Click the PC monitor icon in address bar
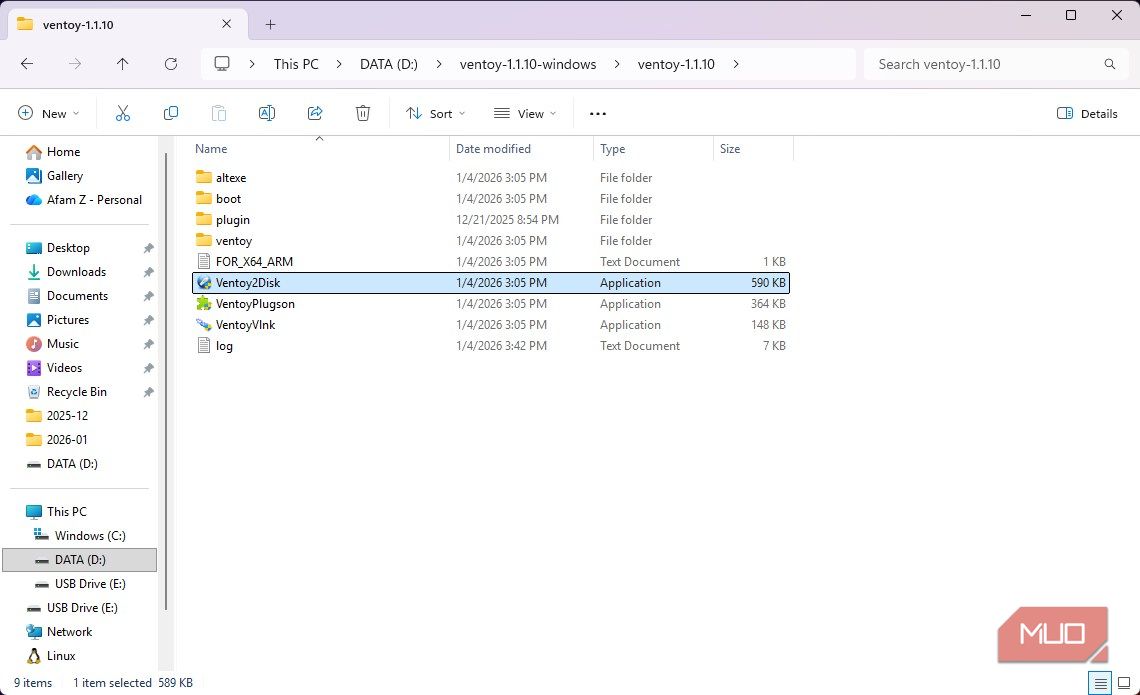 click(x=222, y=64)
